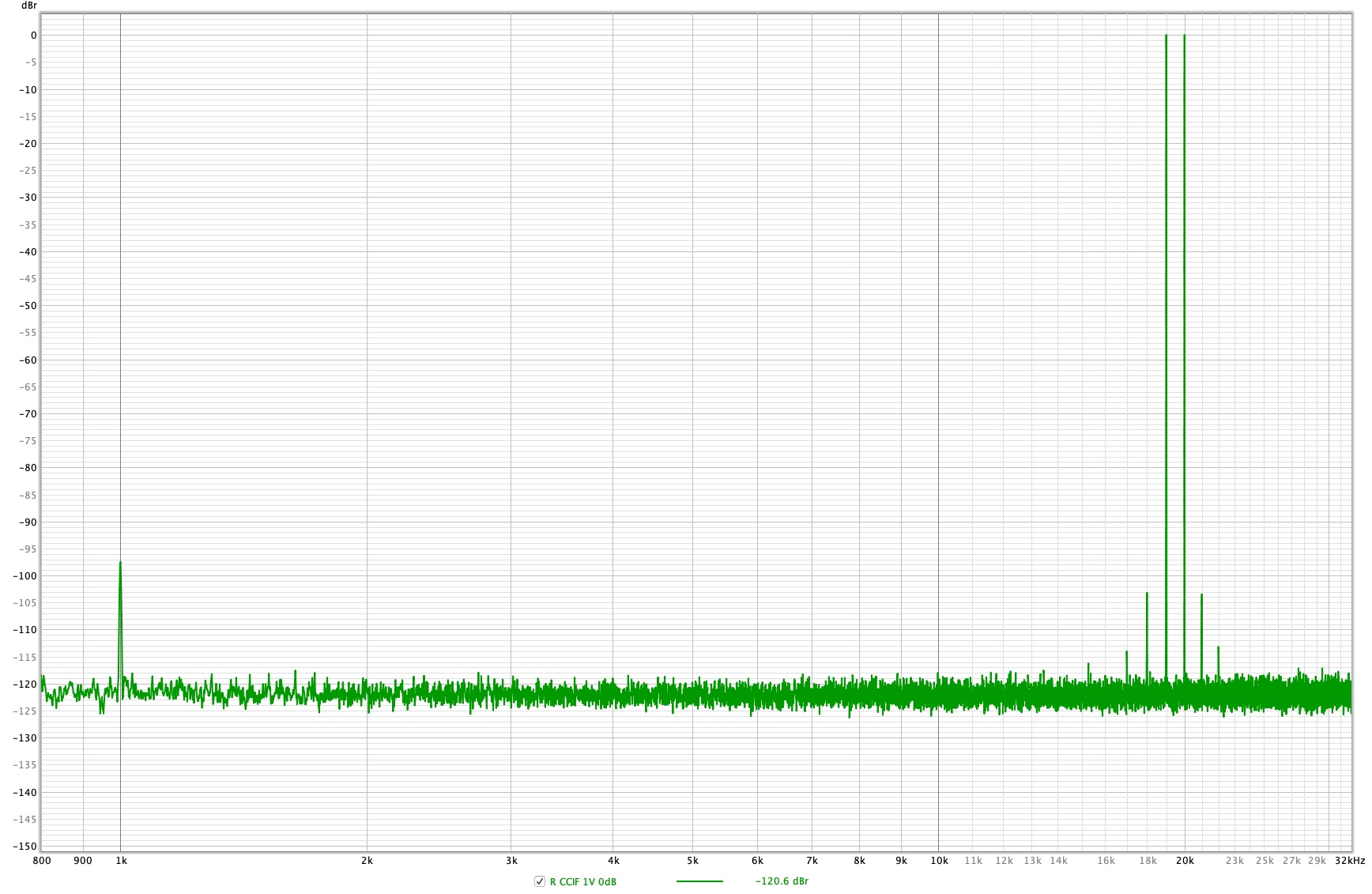
Task: Click the 20k frequency axis label
Action: [x=1185, y=861]
